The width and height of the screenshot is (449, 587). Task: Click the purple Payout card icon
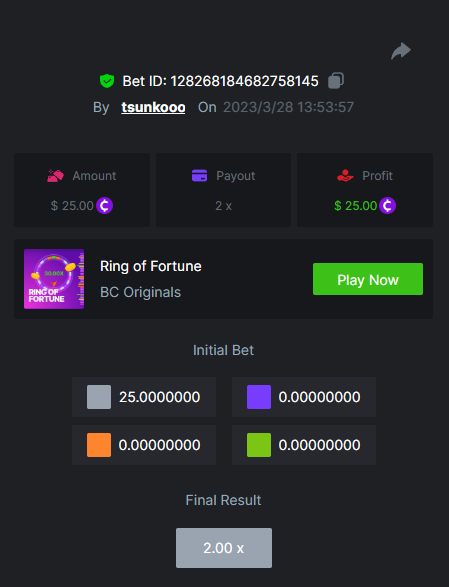tap(200, 176)
